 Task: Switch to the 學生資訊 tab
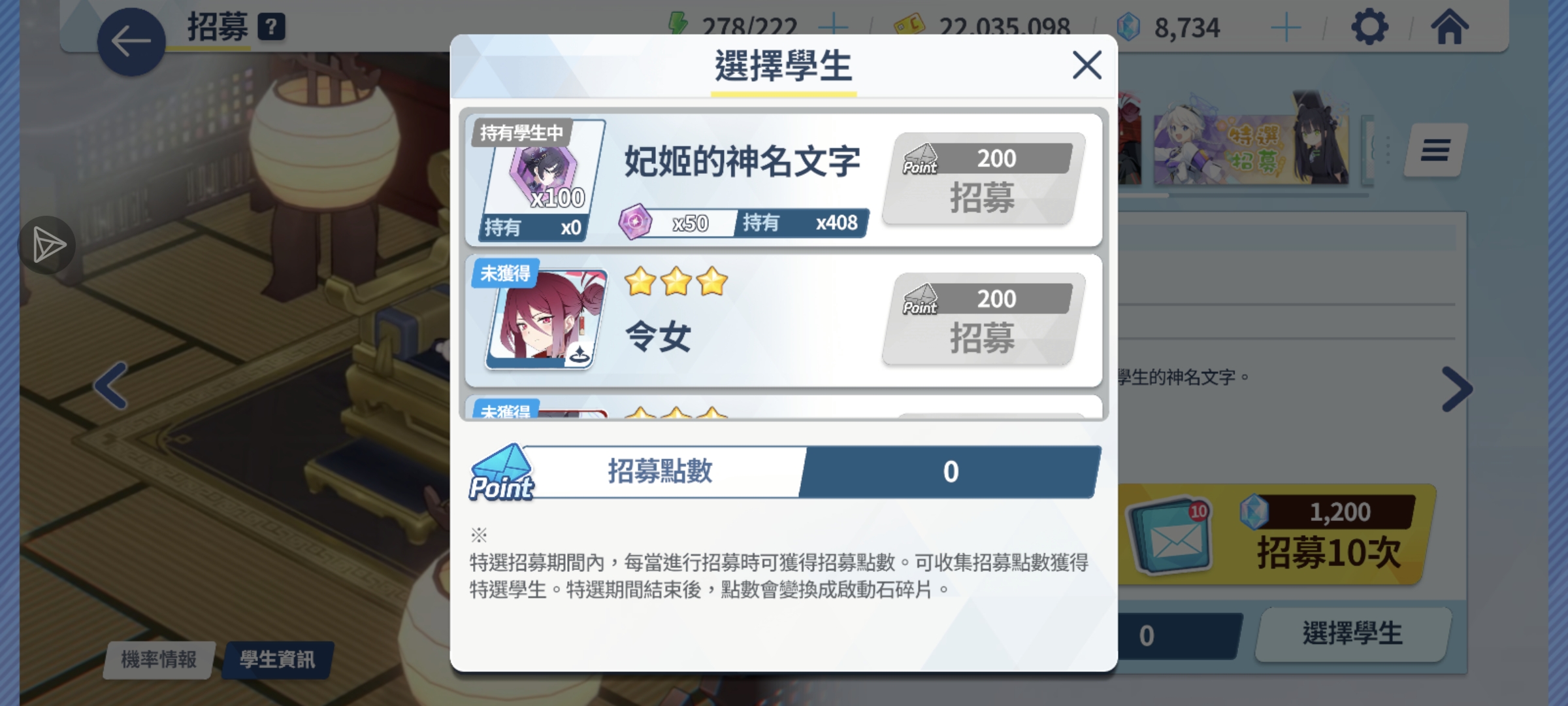pos(278,660)
